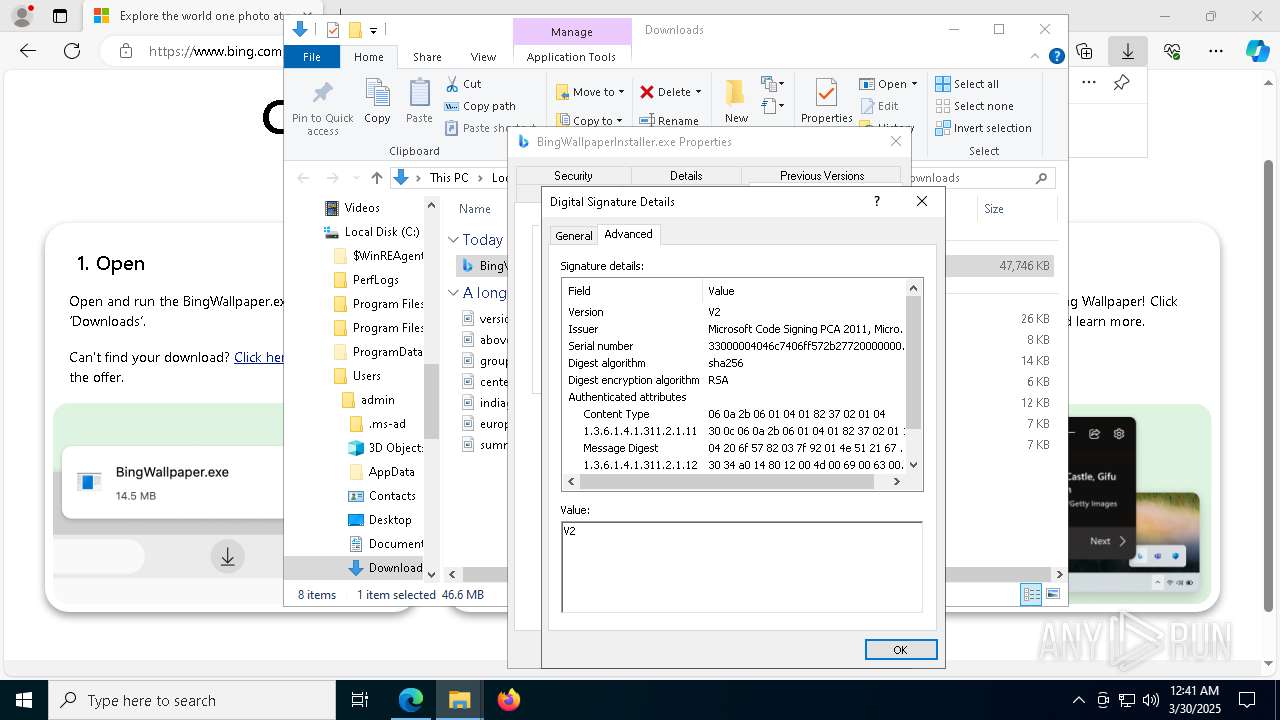Switch to details view button

(x=1031, y=594)
